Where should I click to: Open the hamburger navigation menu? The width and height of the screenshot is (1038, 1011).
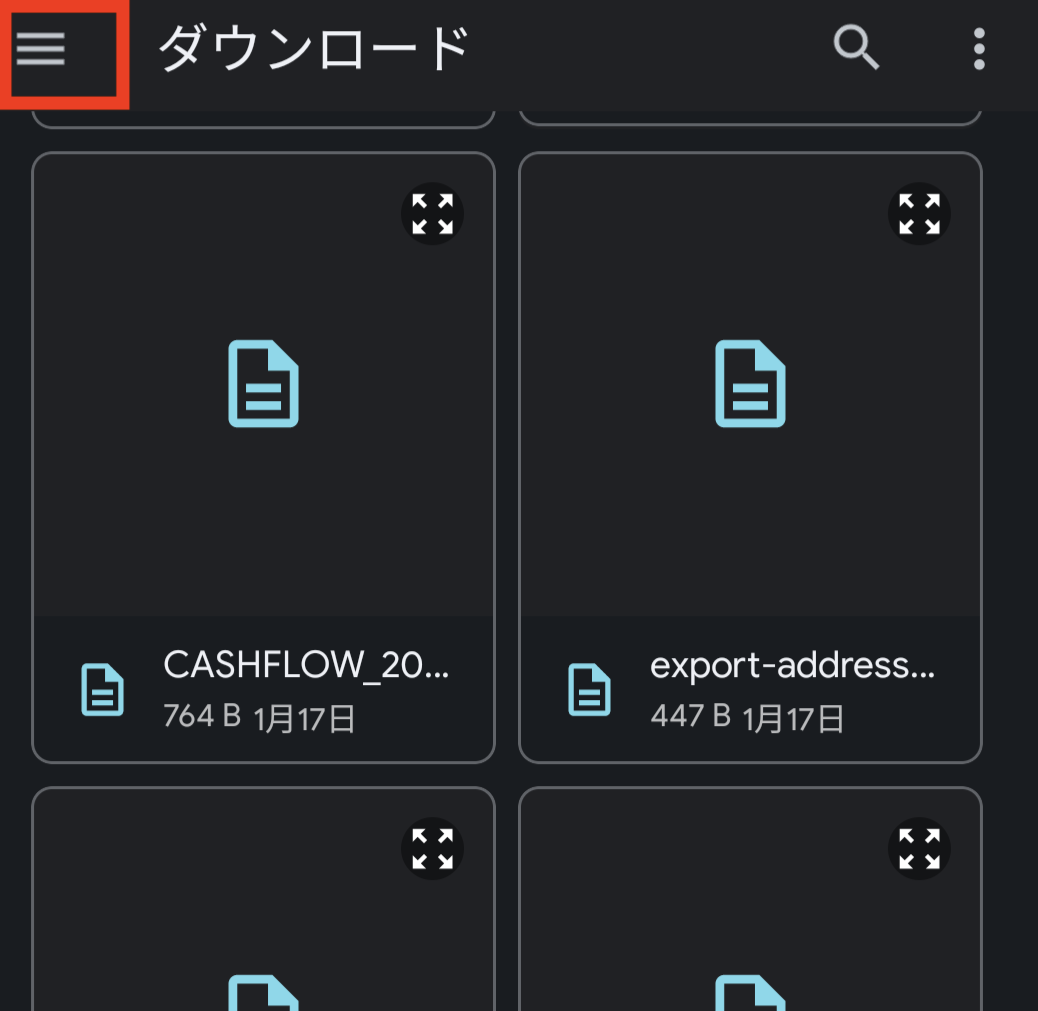41,49
